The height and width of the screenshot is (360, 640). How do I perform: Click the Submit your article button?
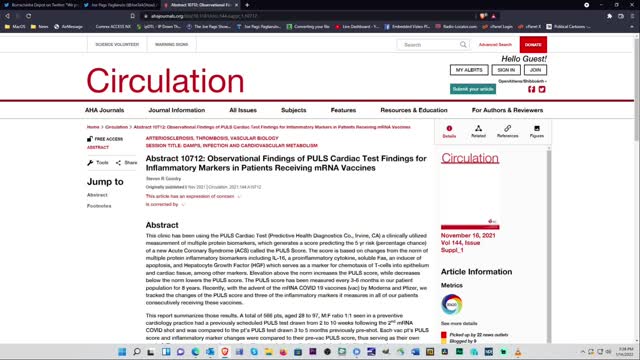point(473,89)
